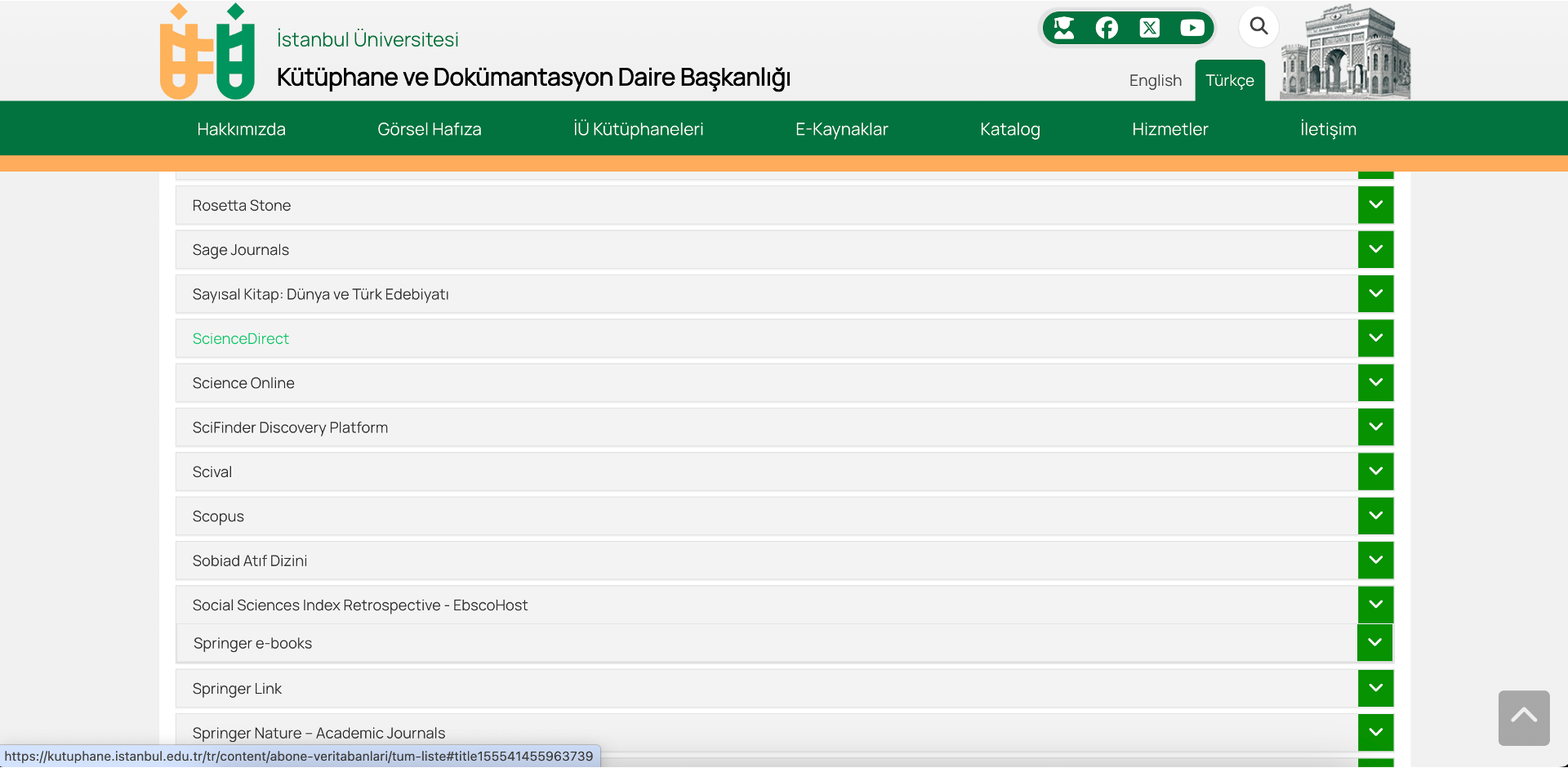The width and height of the screenshot is (1568, 768).
Task: Click the Springer e-books title
Action: point(253,644)
